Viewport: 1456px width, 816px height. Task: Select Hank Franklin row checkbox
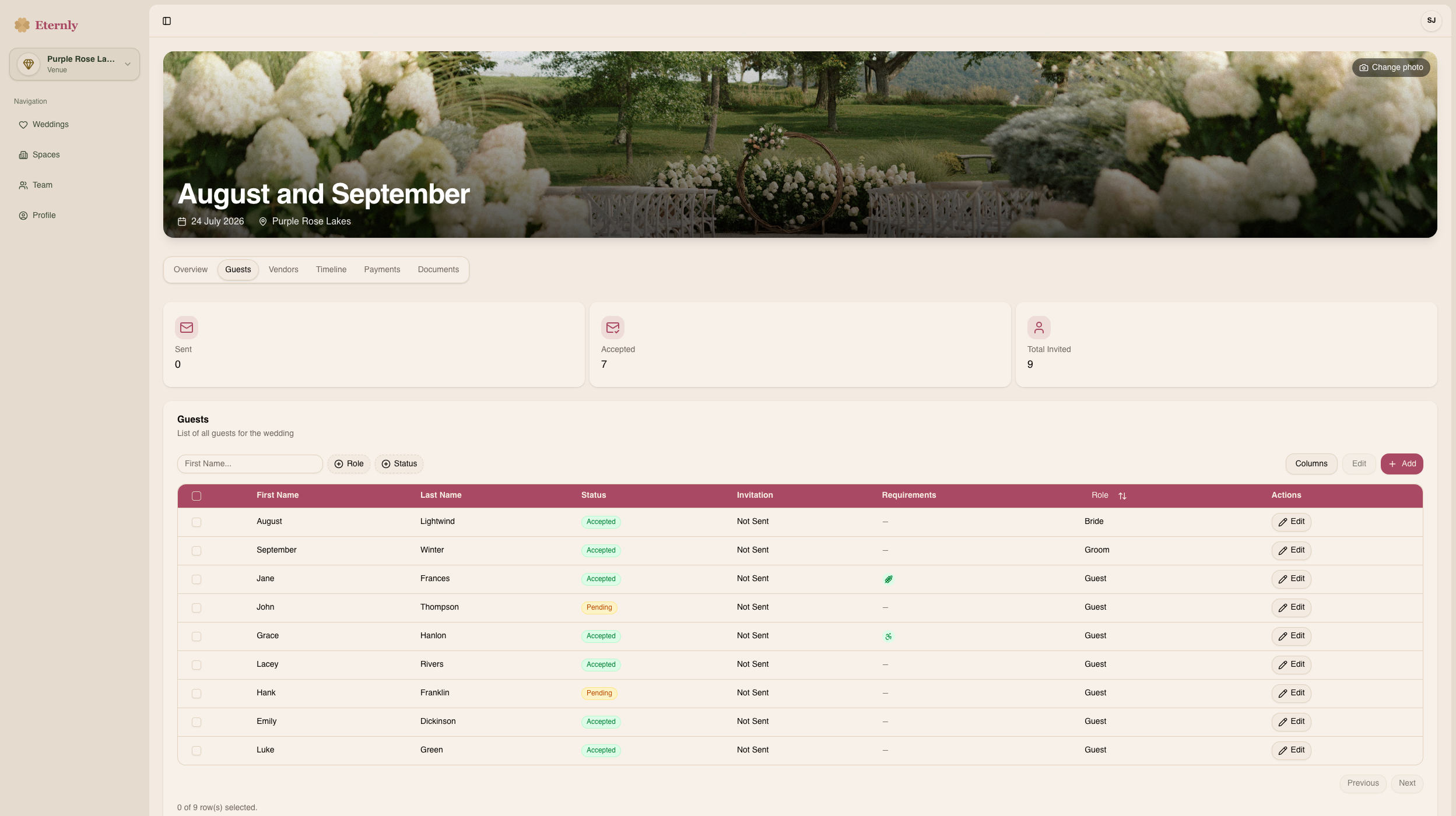click(x=197, y=694)
